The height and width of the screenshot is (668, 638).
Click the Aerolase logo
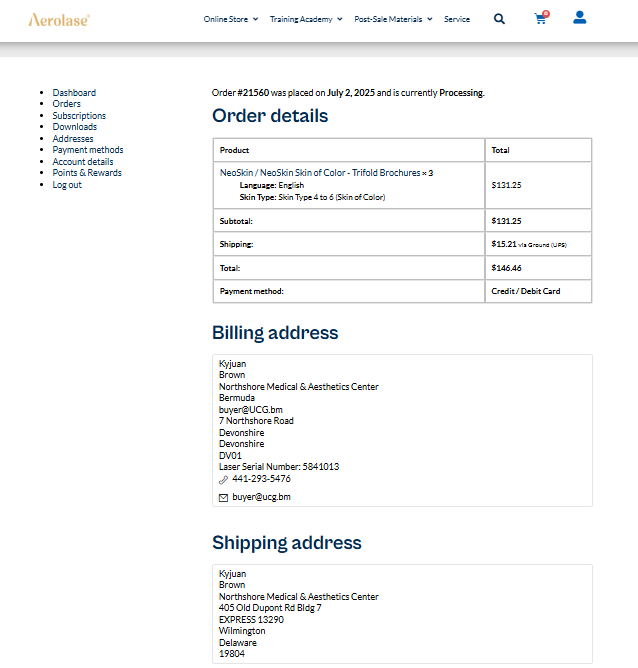[58, 19]
